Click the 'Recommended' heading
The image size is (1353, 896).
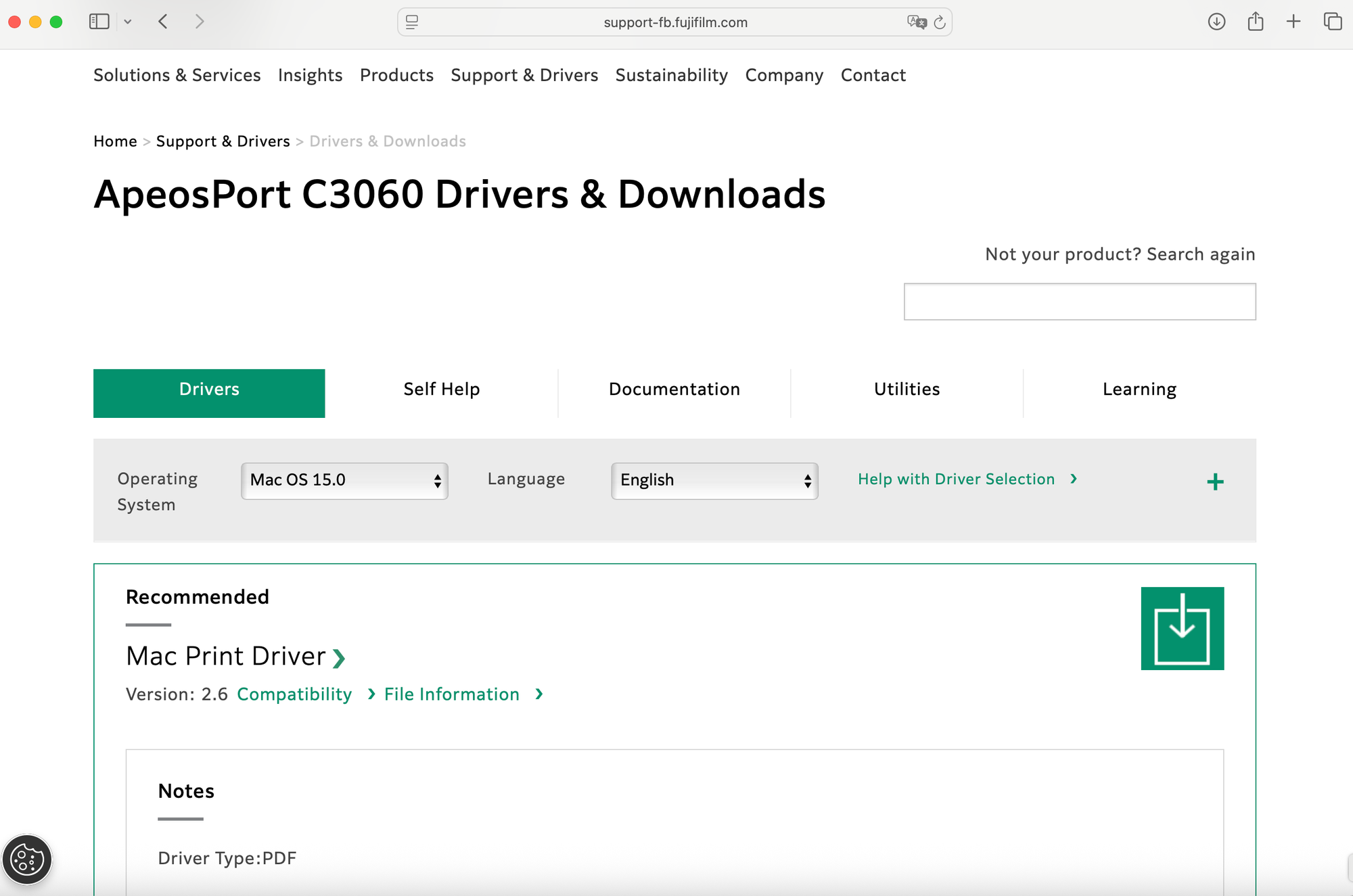(x=198, y=597)
